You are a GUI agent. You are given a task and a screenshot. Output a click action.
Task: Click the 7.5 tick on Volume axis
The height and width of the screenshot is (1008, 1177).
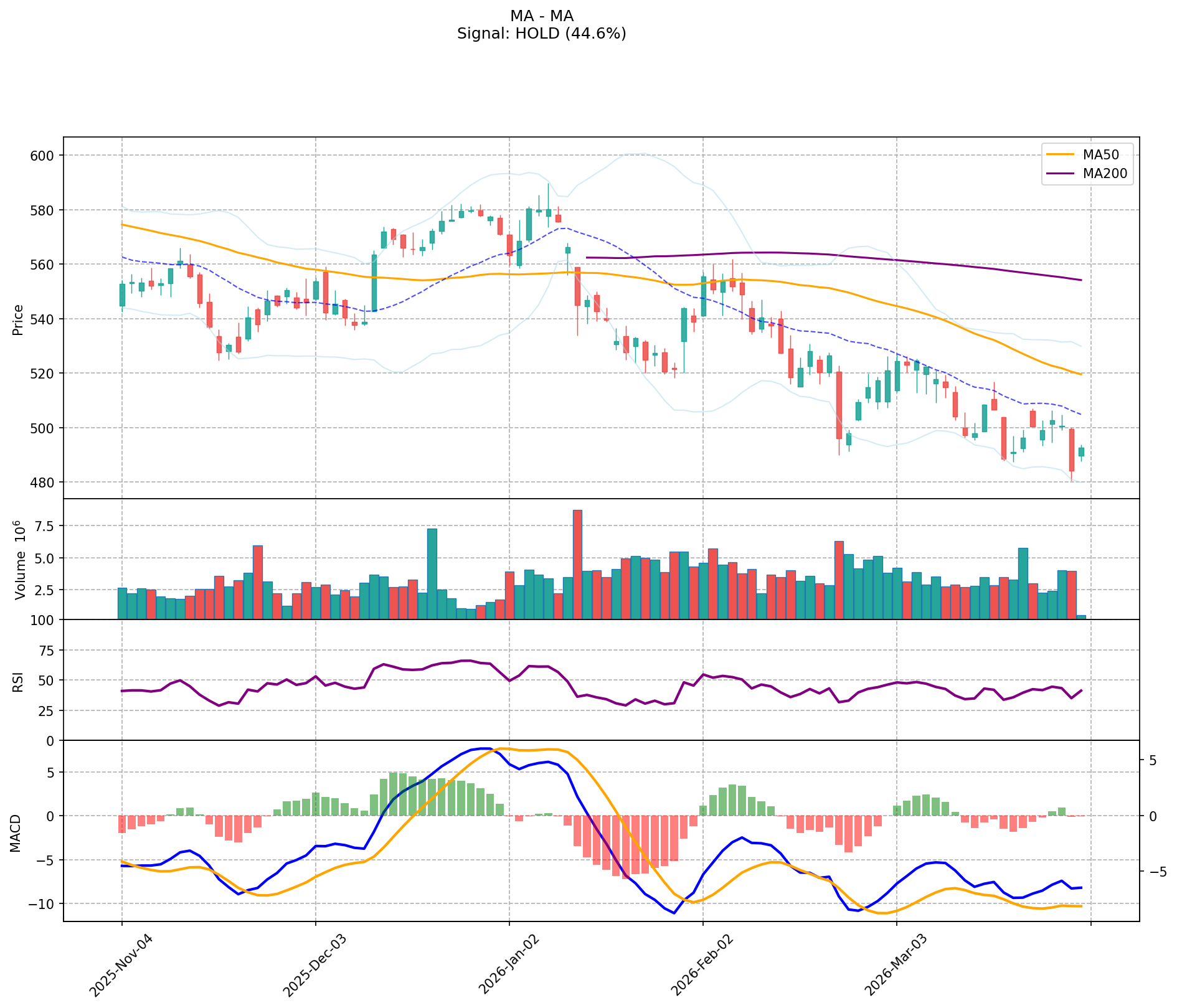pos(44,526)
